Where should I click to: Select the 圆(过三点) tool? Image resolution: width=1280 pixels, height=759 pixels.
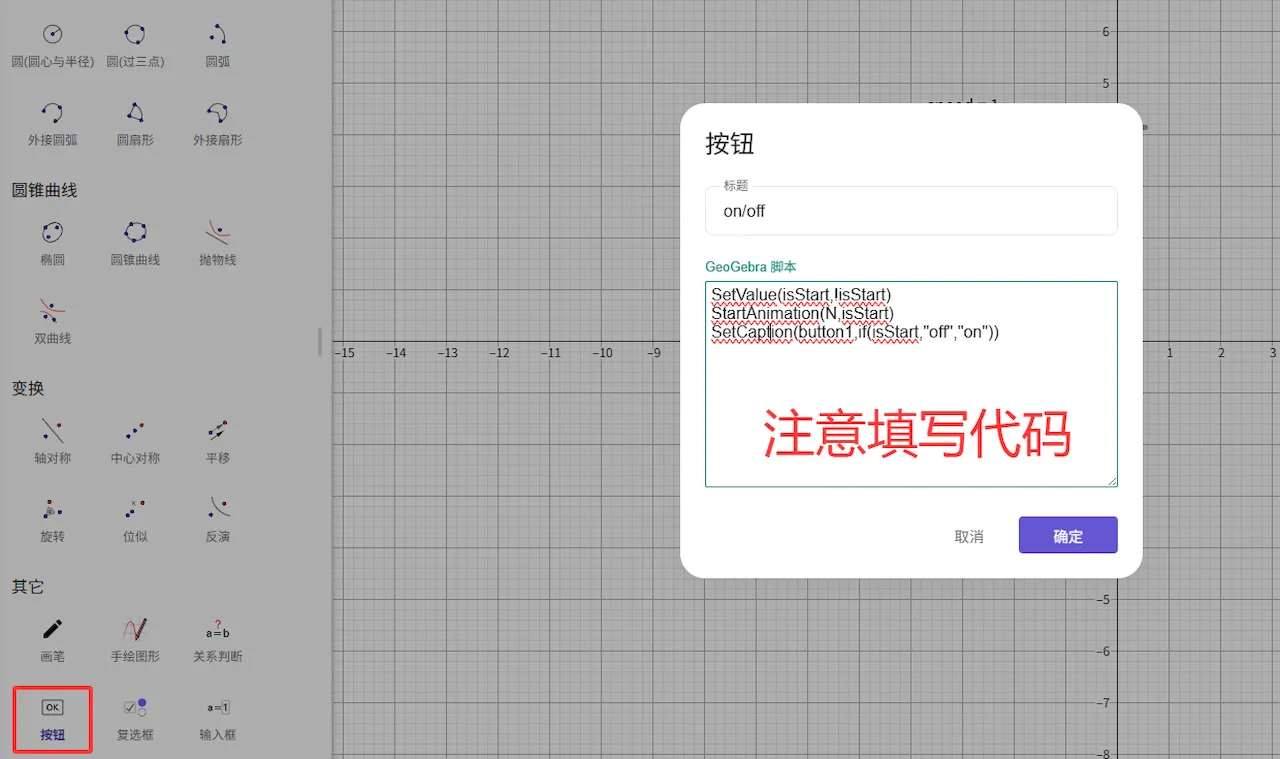point(135,45)
